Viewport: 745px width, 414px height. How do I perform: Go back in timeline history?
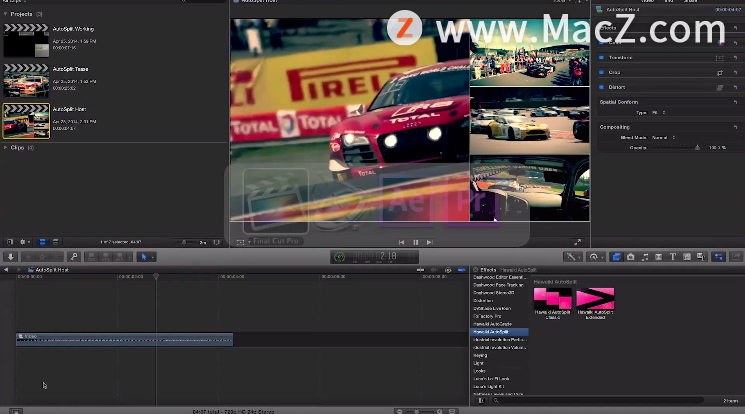point(6,270)
